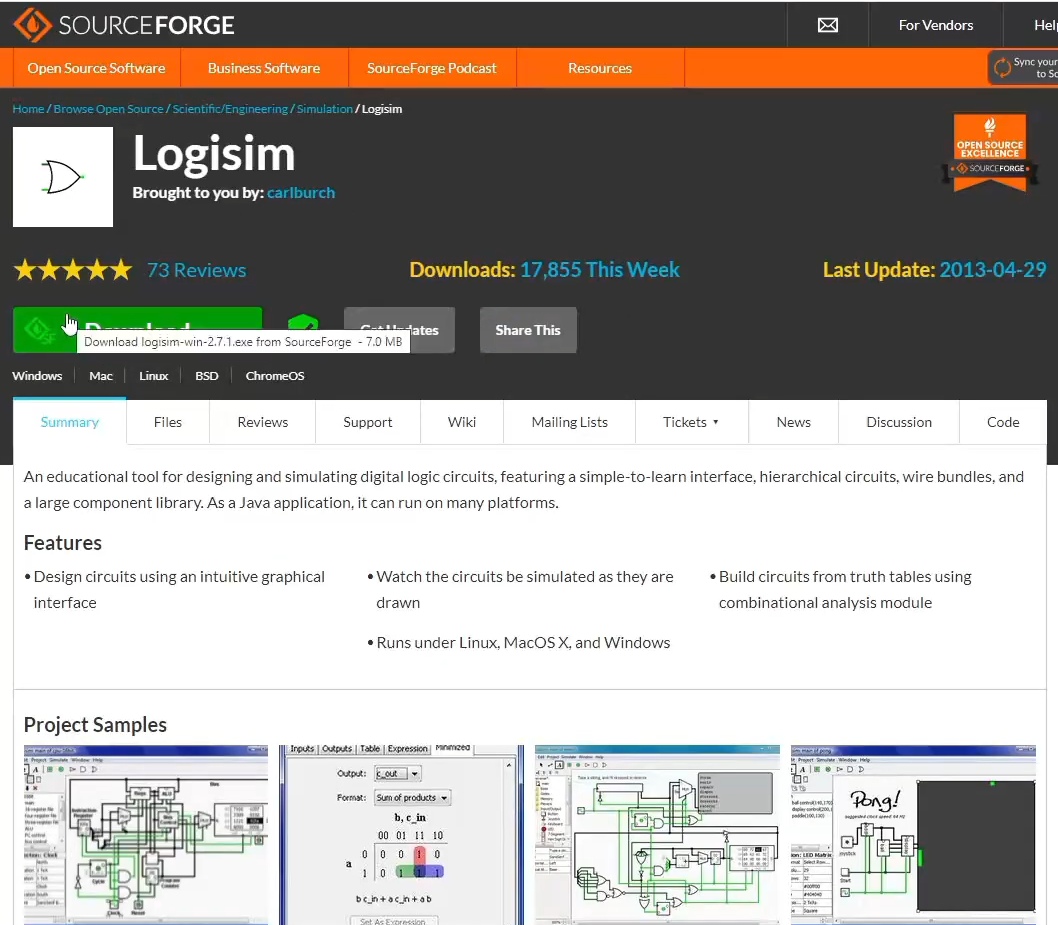Open the carlburch author link

pos(301,193)
